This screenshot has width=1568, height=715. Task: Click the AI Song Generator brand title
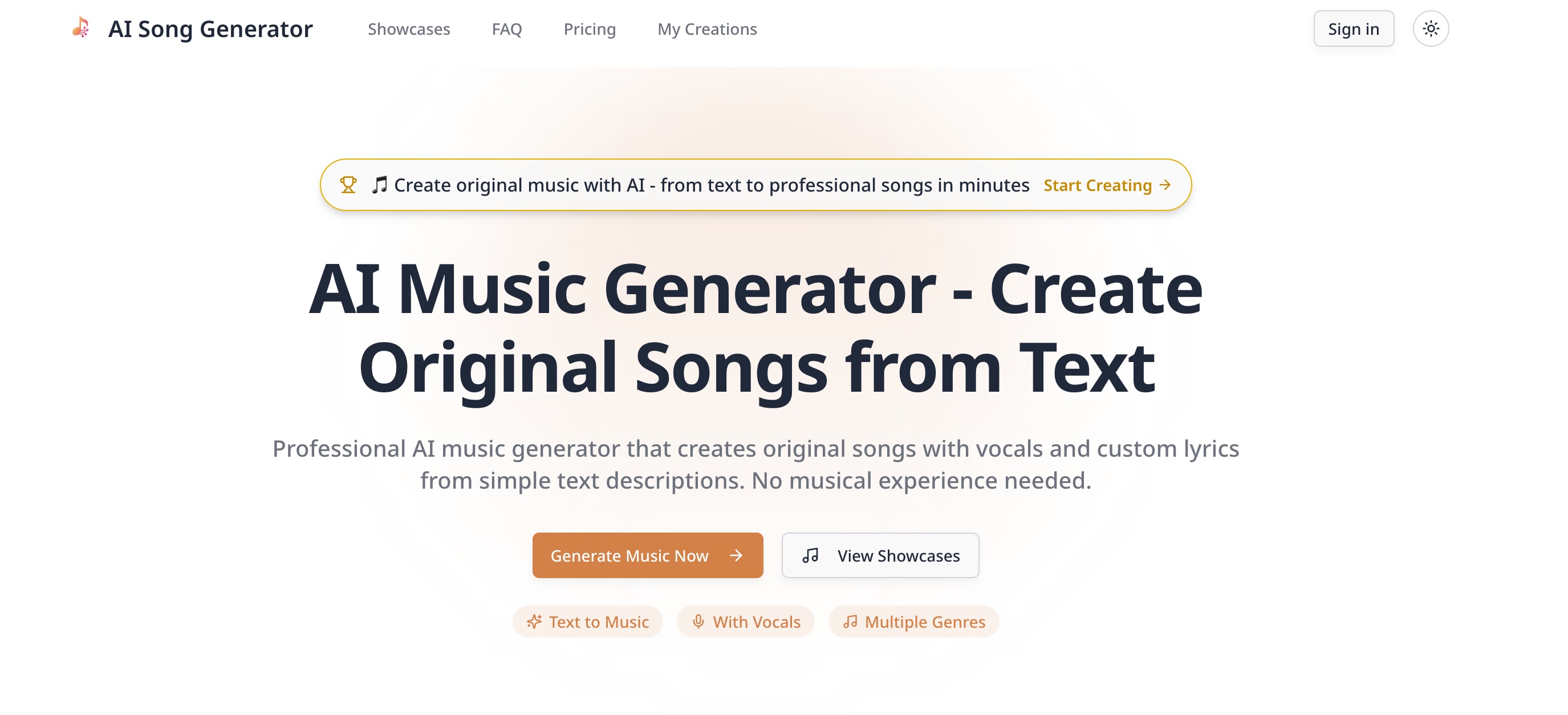210,29
